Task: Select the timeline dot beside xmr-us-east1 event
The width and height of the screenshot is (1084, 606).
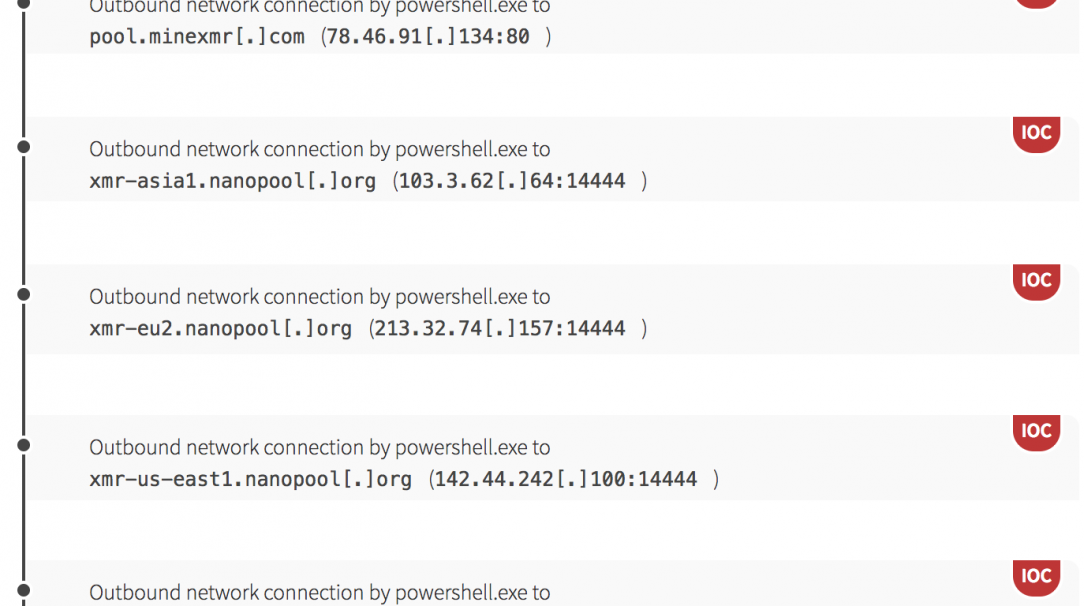Action: click(x=24, y=445)
